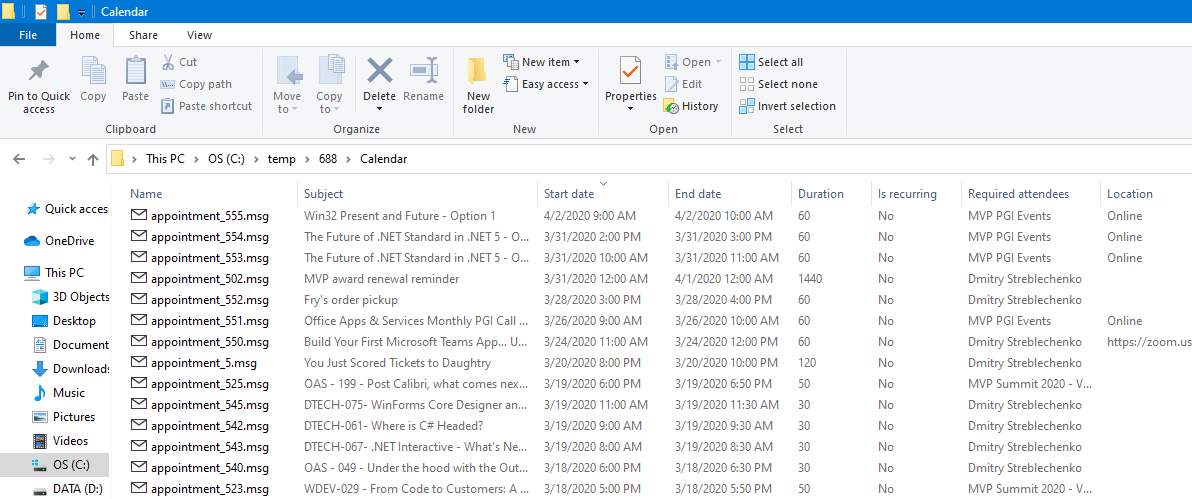Click Select all in ribbon
1192x499 pixels.
click(771, 62)
